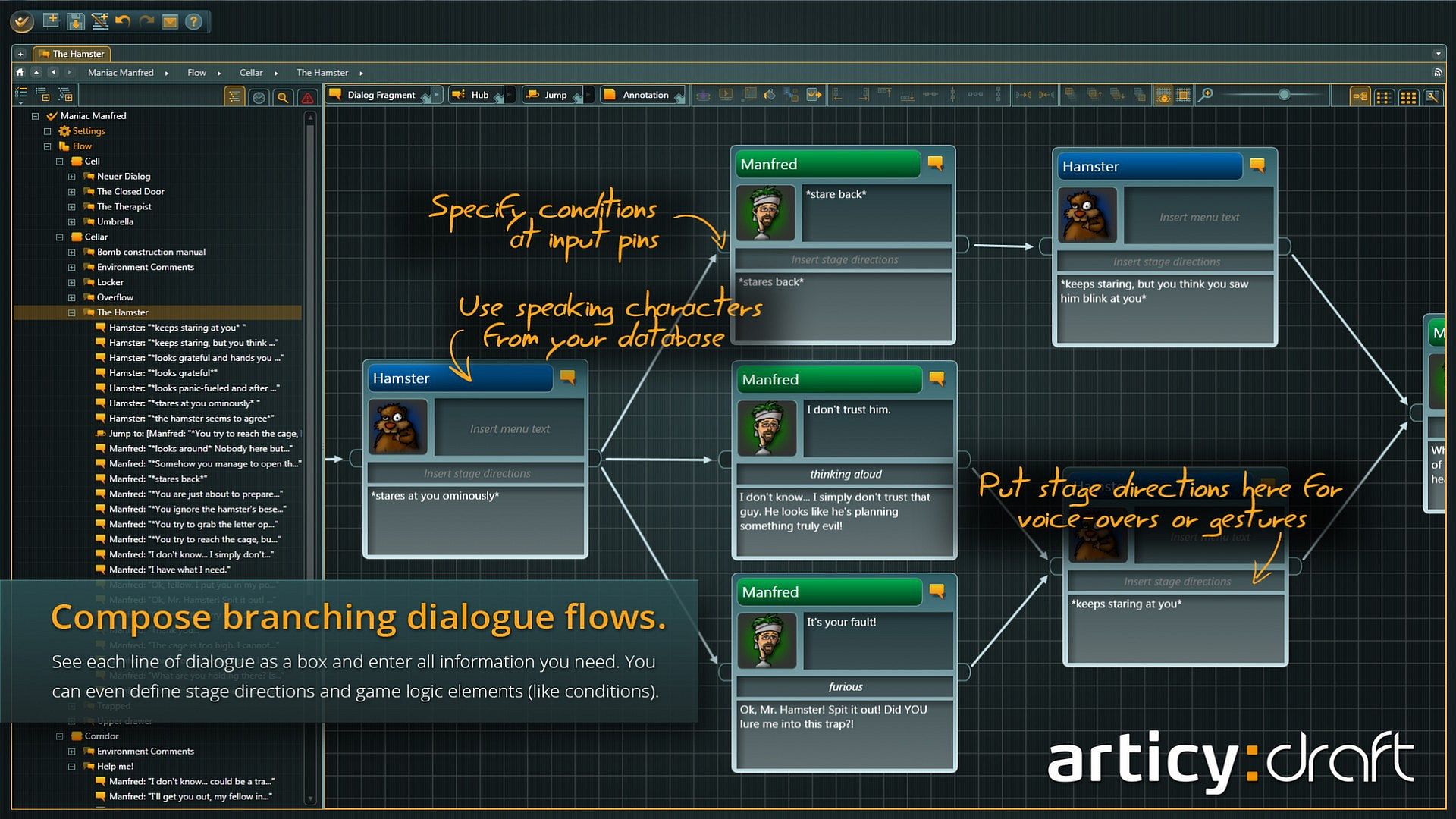The height and width of the screenshot is (819, 1456).
Task: Click the magnifier search icon in navigator
Action: click(x=283, y=97)
